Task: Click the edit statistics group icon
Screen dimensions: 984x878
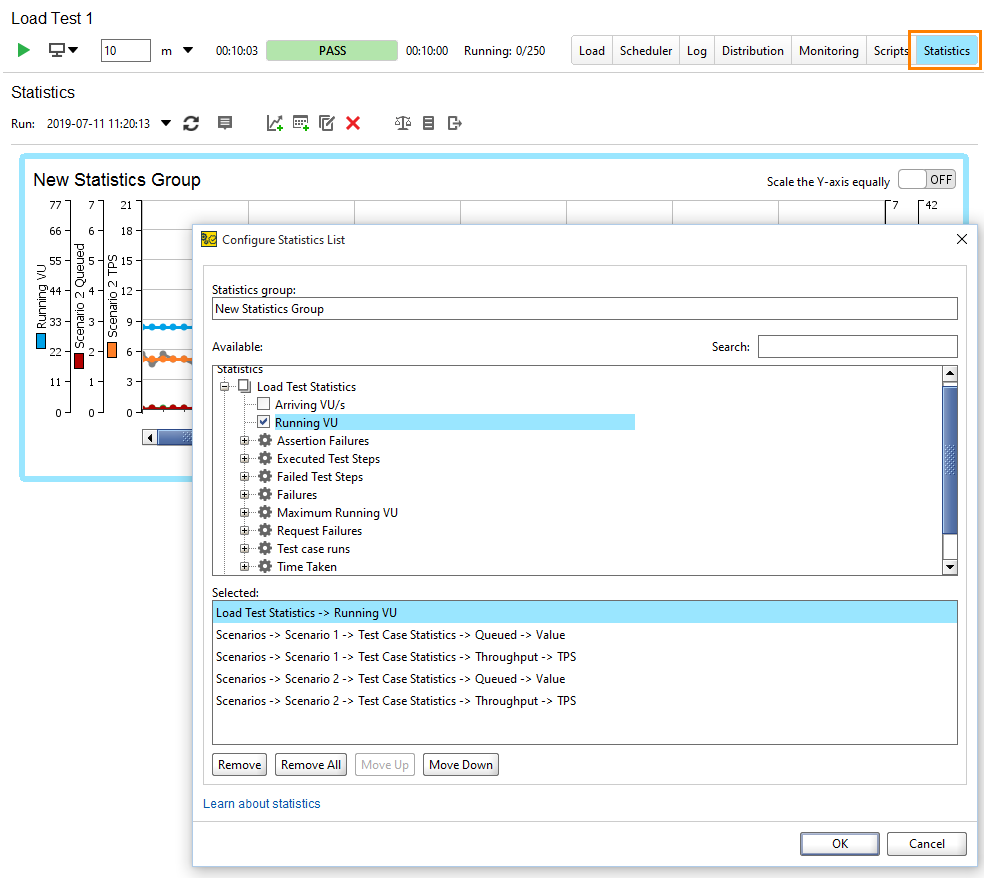Action: click(326, 122)
